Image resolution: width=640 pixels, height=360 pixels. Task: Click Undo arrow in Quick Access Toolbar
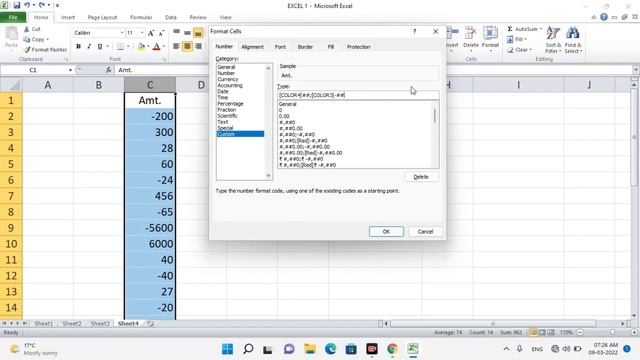point(27,5)
